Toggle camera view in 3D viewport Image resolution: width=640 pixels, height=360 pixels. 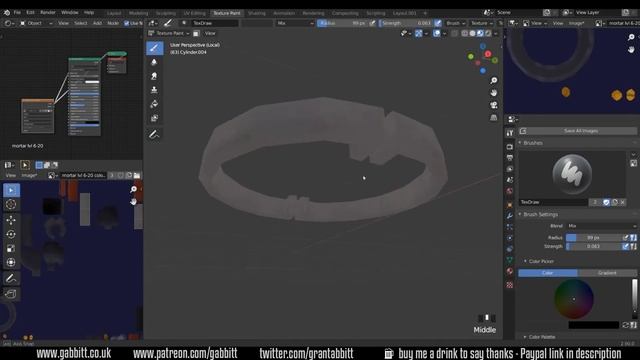click(x=494, y=105)
